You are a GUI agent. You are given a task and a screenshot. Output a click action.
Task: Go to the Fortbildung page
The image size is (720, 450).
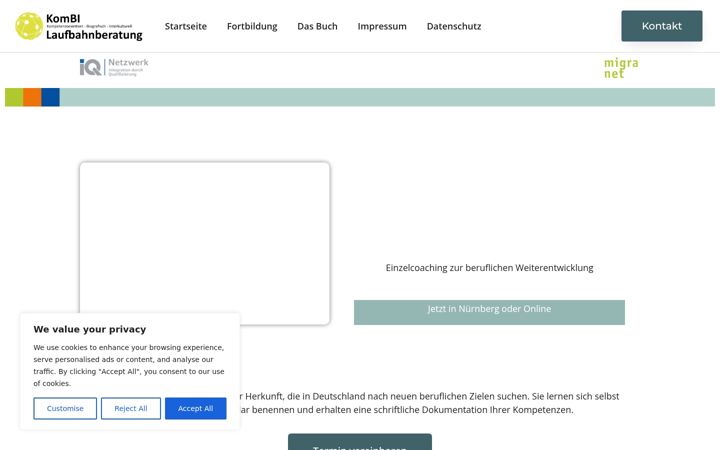pos(252,26)
